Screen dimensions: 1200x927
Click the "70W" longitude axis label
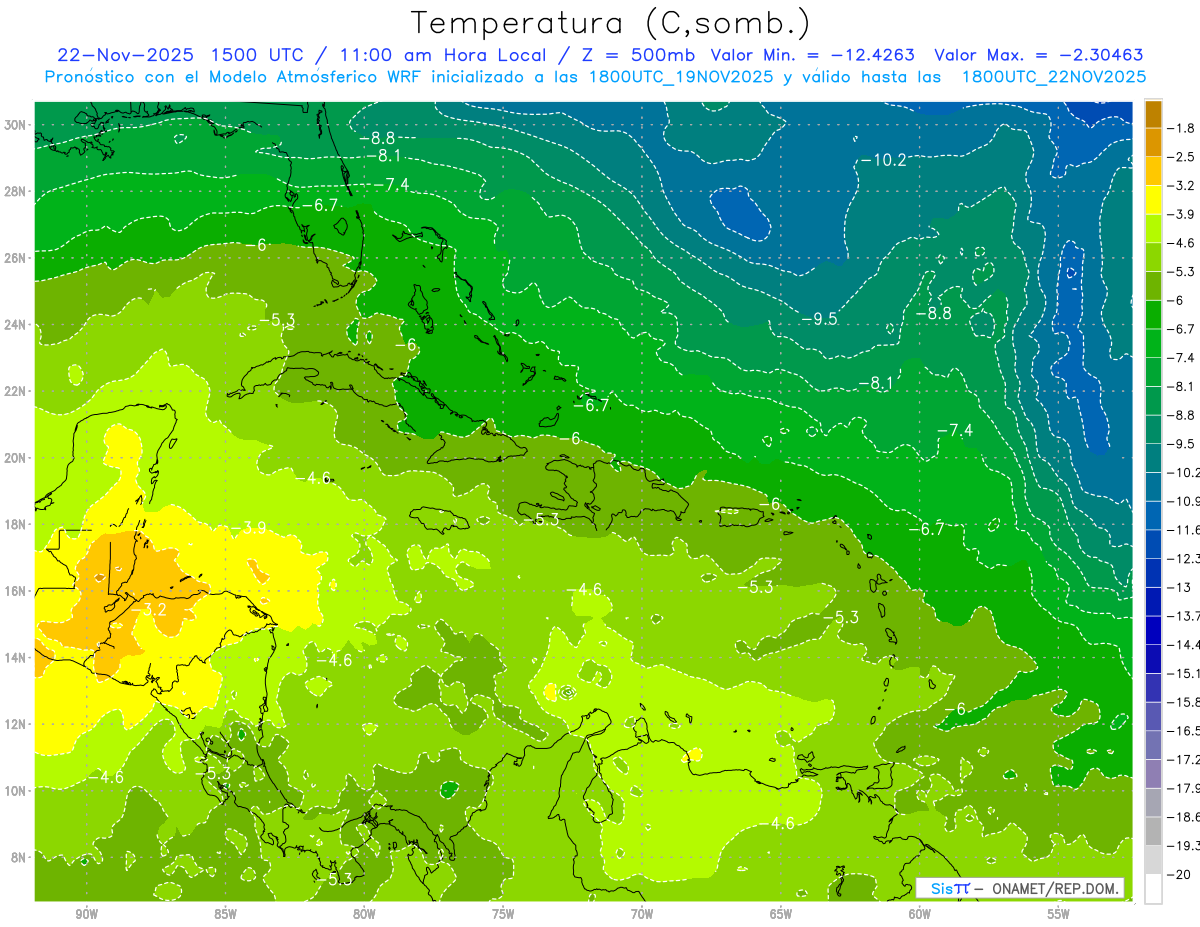point(642,914)
